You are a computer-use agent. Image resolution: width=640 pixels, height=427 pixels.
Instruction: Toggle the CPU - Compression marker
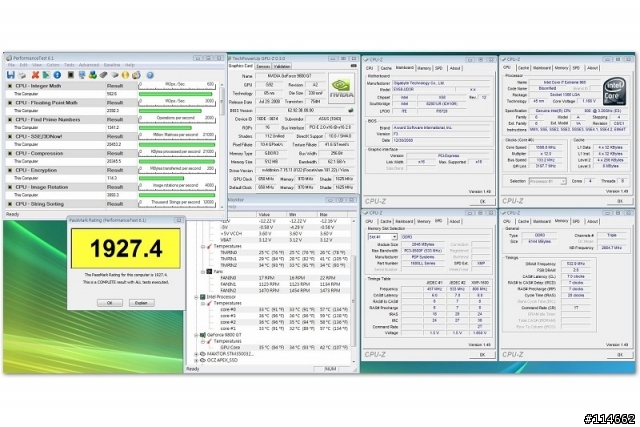[x=10, y=153]
